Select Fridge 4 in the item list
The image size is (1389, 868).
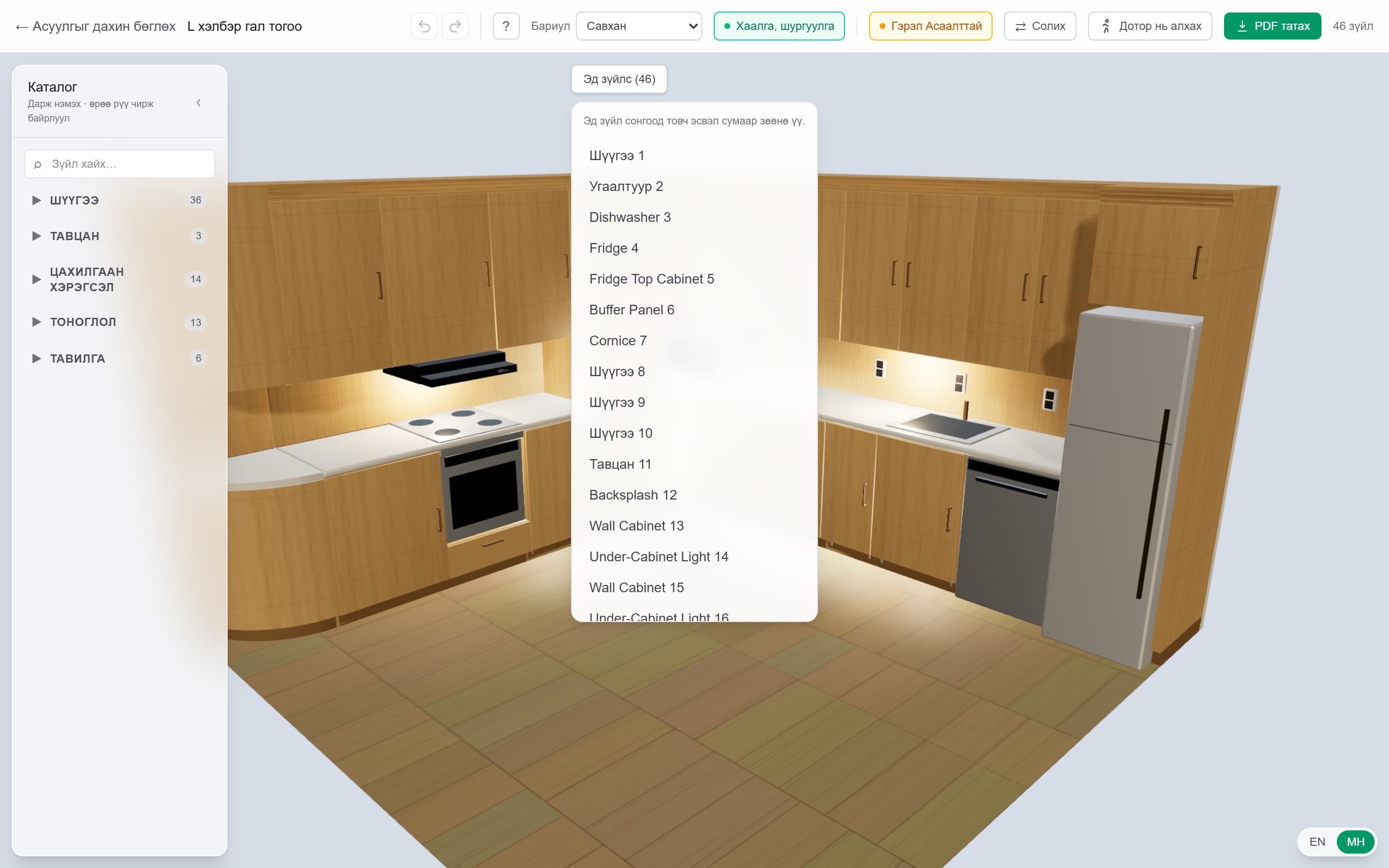694,248
